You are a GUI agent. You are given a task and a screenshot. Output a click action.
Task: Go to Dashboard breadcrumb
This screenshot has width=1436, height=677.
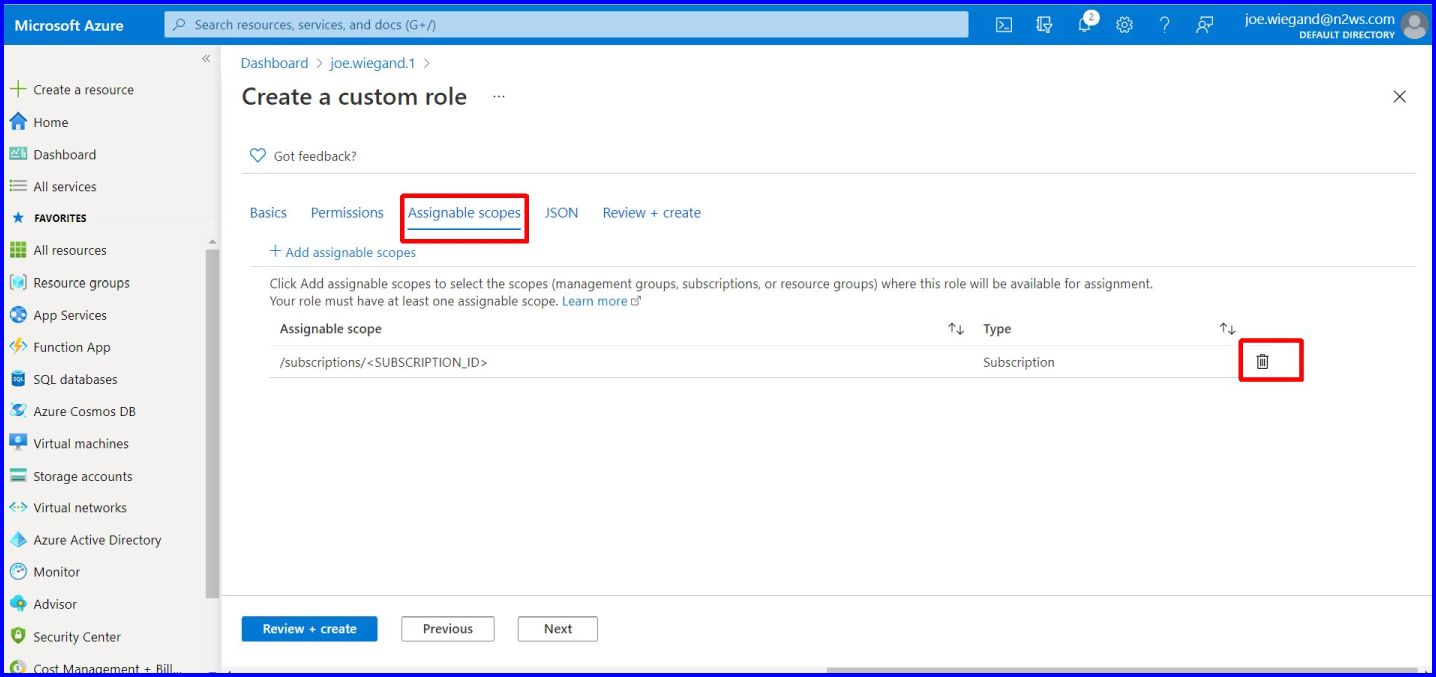(274, 63)
